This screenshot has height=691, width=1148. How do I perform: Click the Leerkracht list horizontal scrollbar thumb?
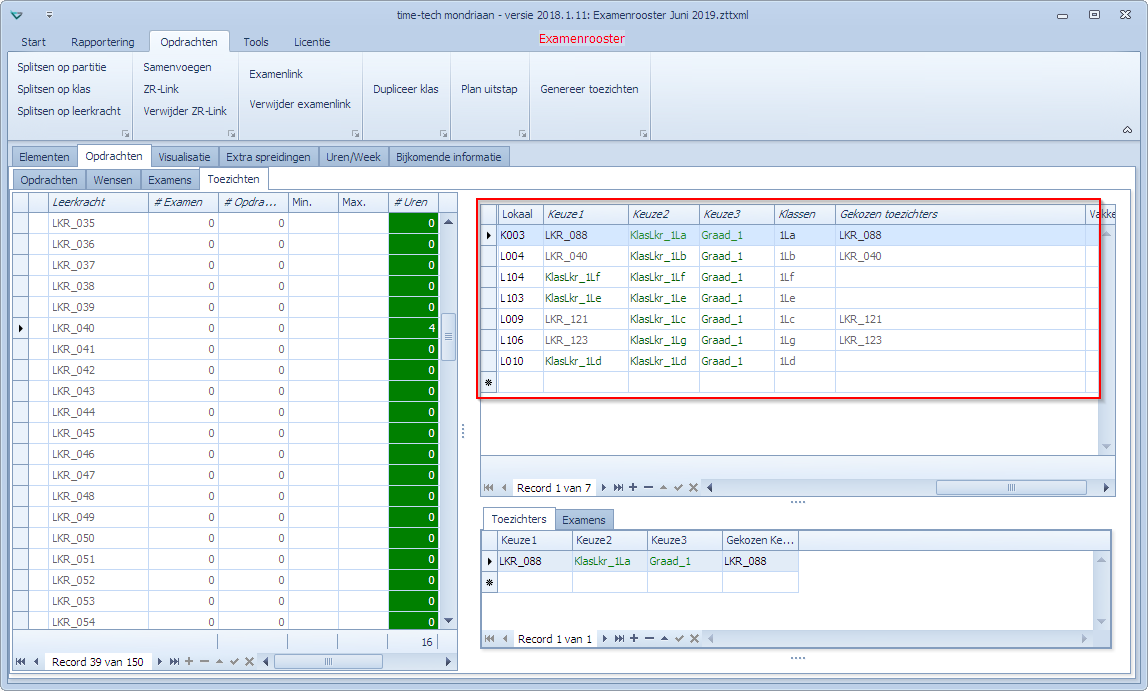328,662
